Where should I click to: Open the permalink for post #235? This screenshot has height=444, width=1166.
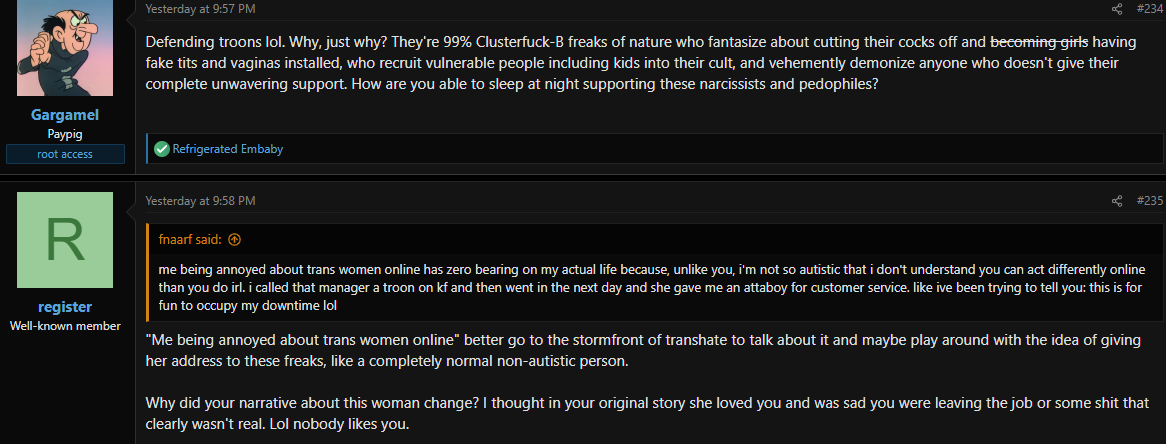pos(1150,201)
